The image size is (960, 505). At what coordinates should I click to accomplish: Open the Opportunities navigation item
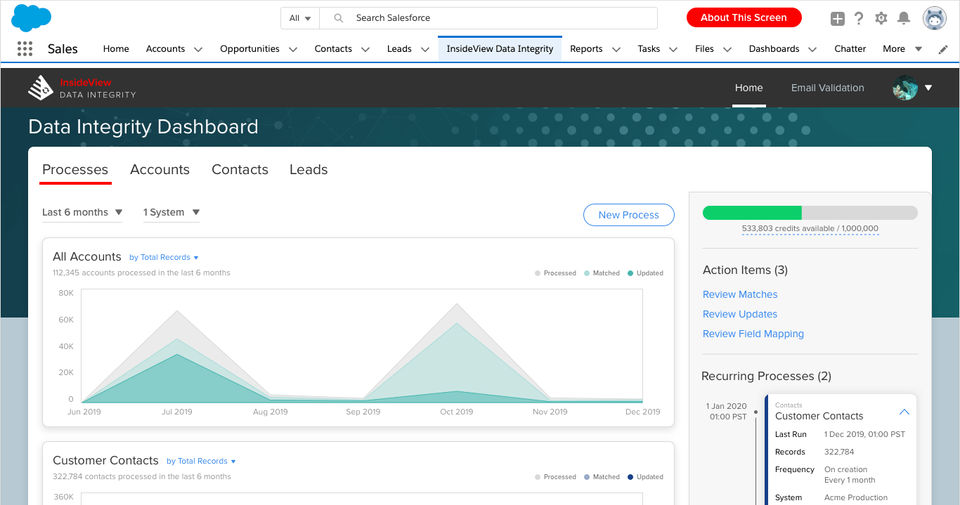(250, 49)
